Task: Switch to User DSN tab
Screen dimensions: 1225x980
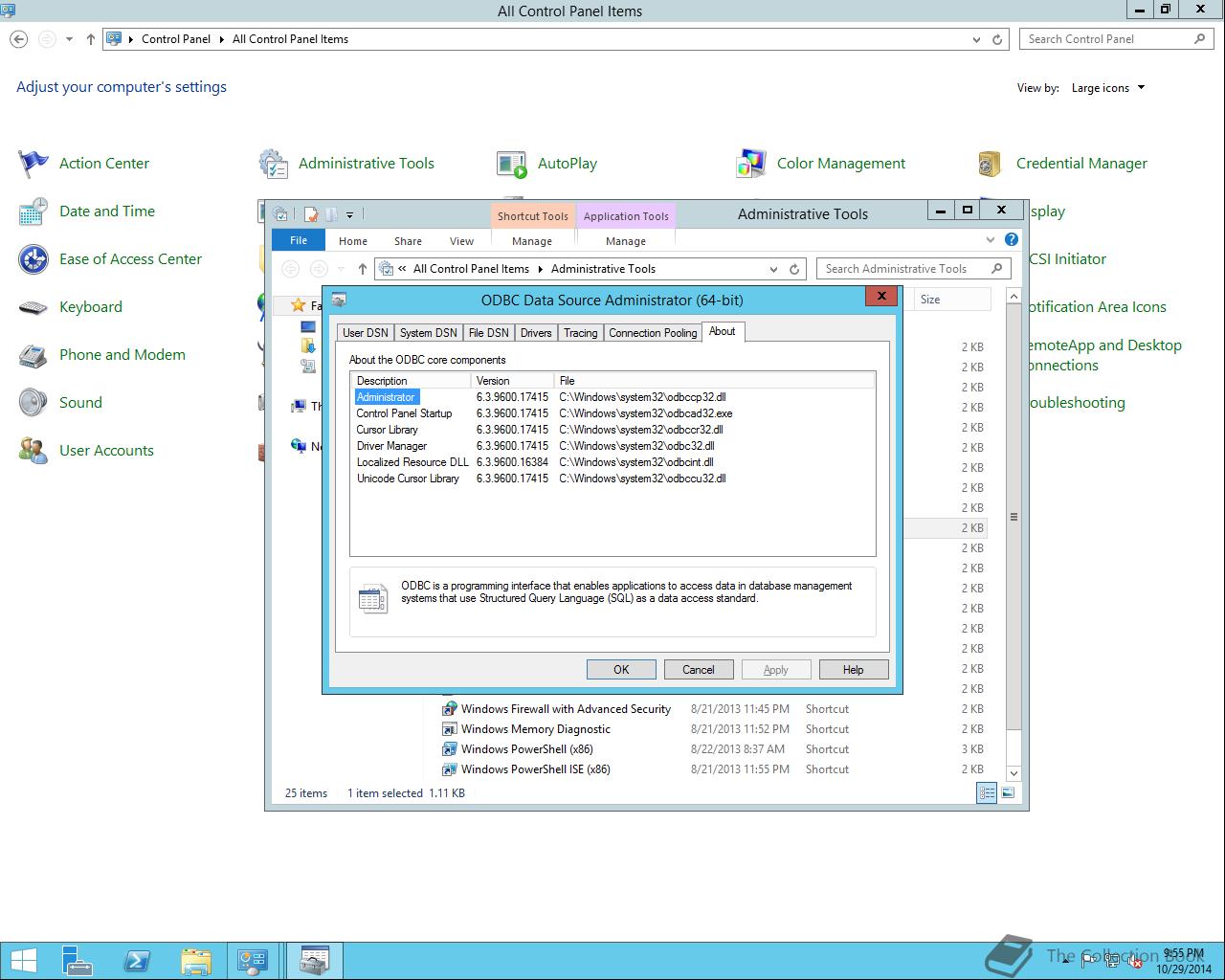Action: [x=366, y=333]
